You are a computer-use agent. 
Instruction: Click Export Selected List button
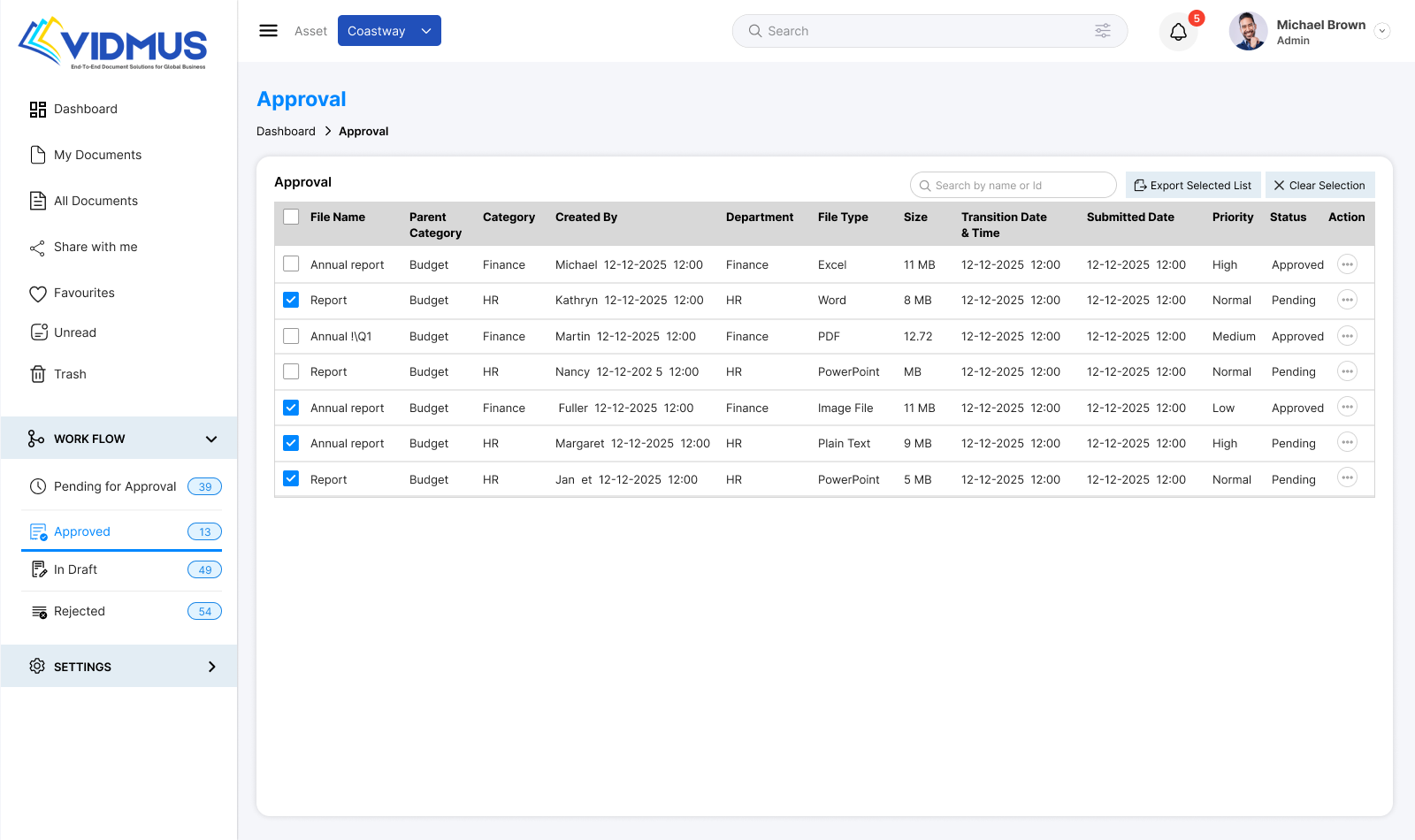coord(1192,185)
